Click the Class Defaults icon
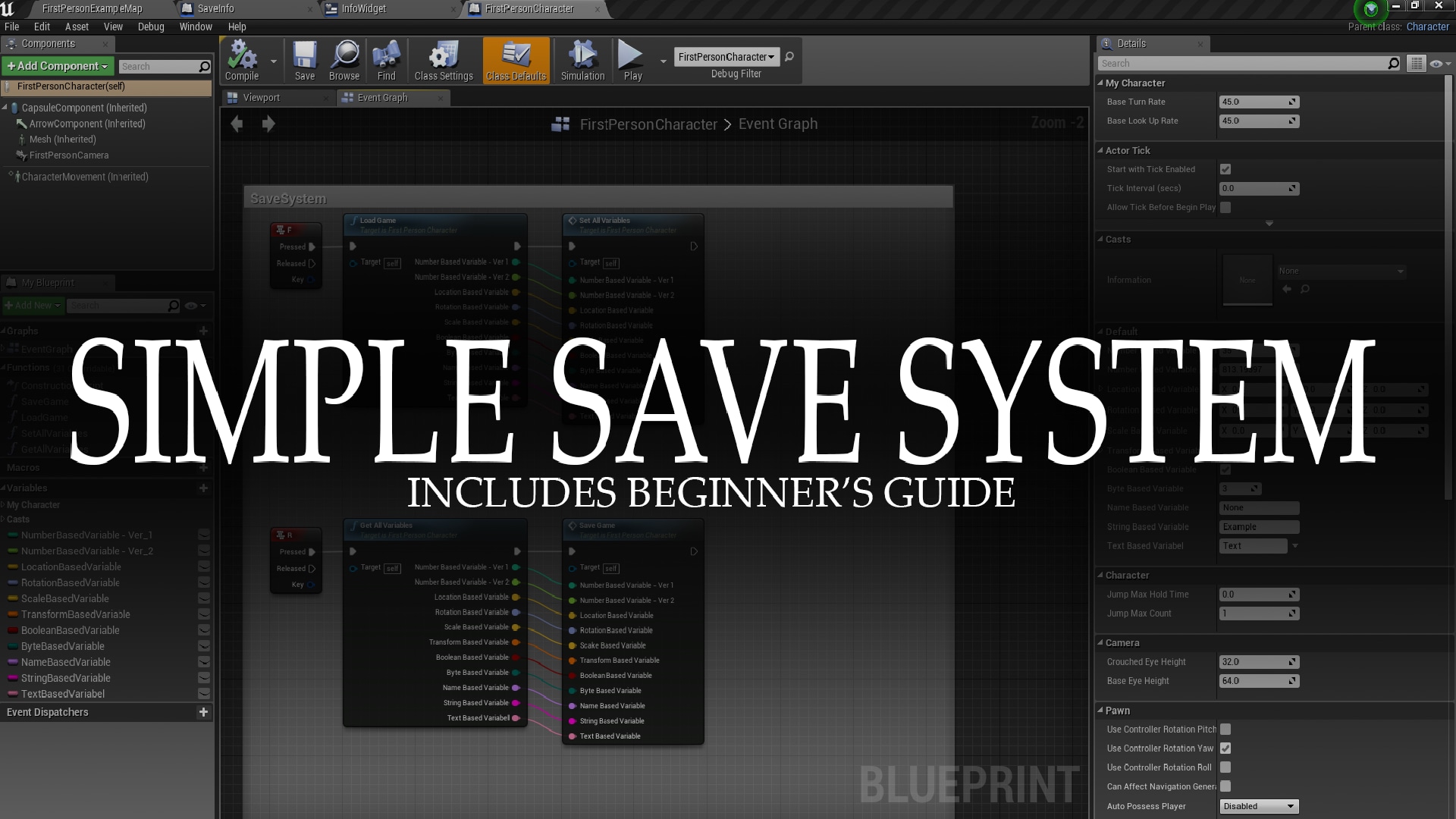Screen dimensions: 1456x819 [516, 62]
